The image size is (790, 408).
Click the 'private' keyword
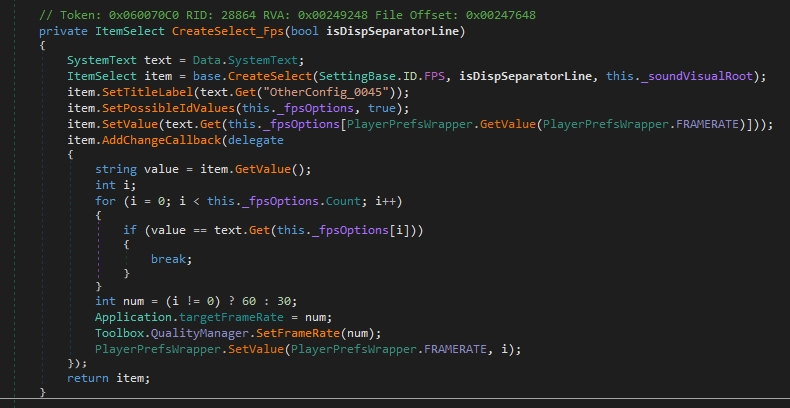pos(63,31)
